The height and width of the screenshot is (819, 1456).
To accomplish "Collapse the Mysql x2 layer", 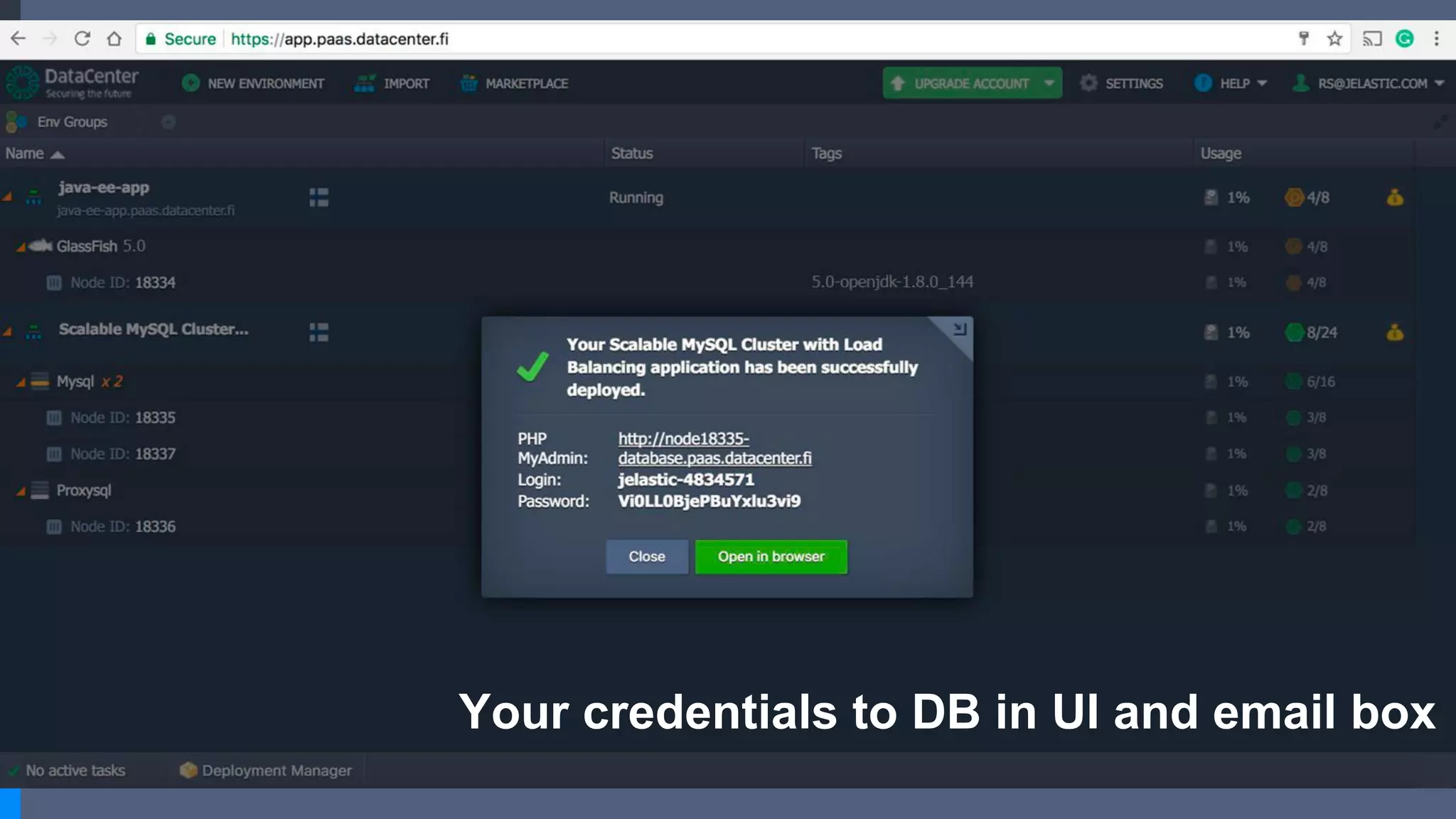I will (x=21, y=382).
